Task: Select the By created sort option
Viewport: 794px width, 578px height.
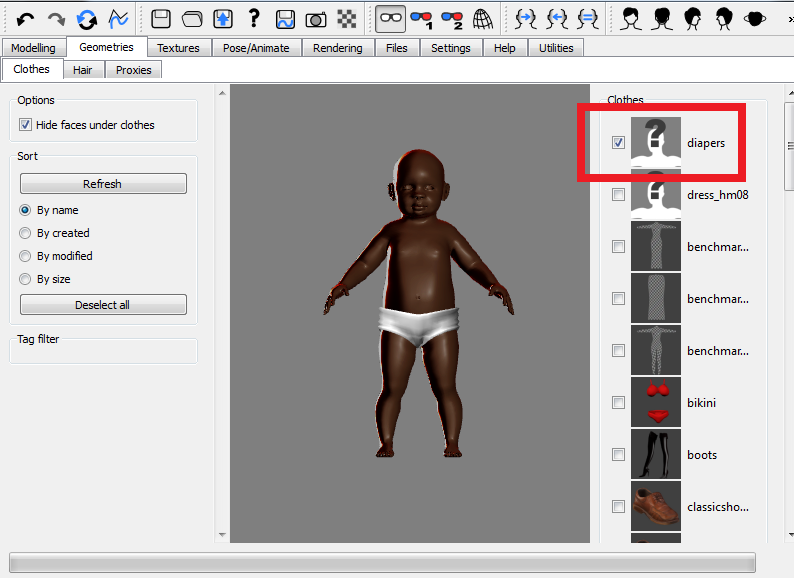Action: click(25, 233)
